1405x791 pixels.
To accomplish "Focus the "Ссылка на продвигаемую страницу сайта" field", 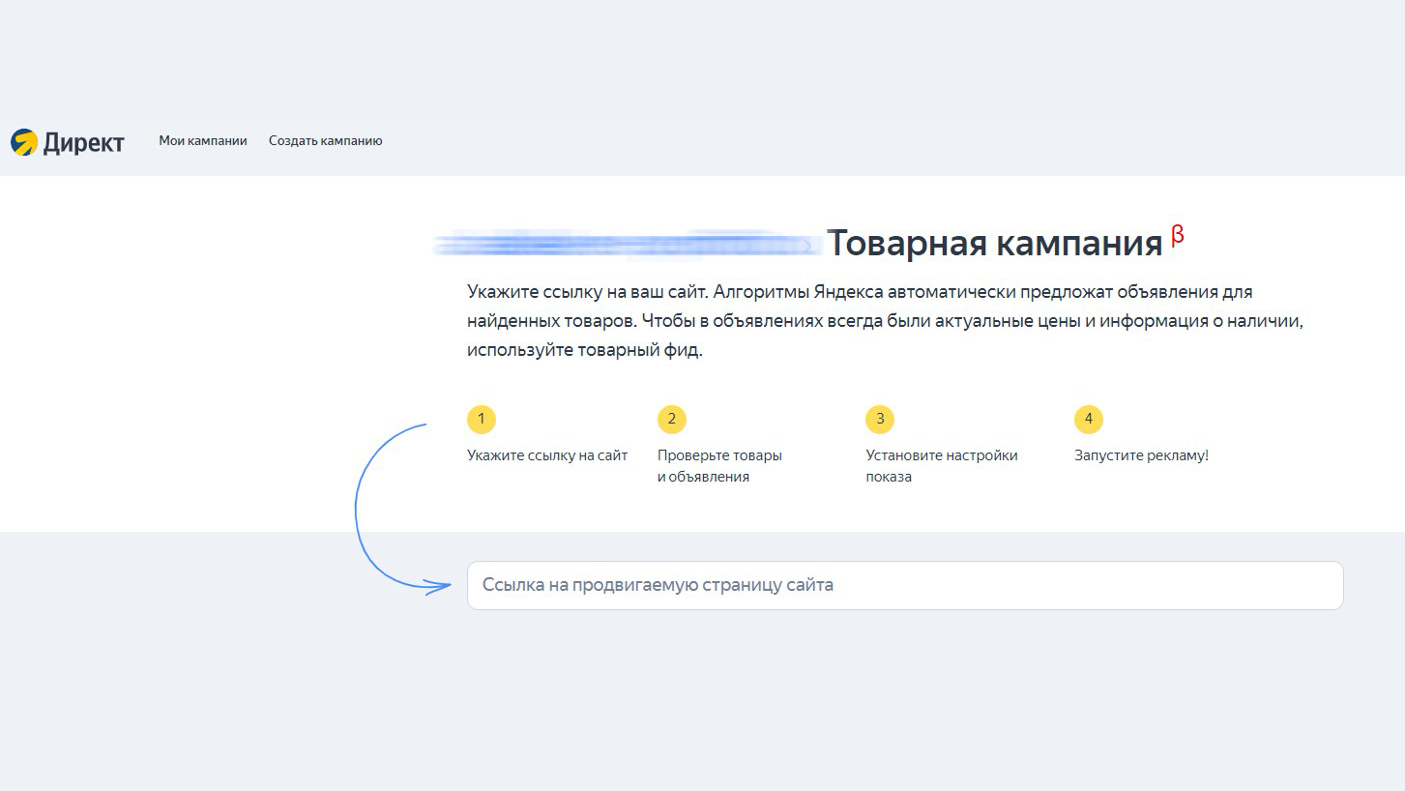I will click(x=905, y=585).
